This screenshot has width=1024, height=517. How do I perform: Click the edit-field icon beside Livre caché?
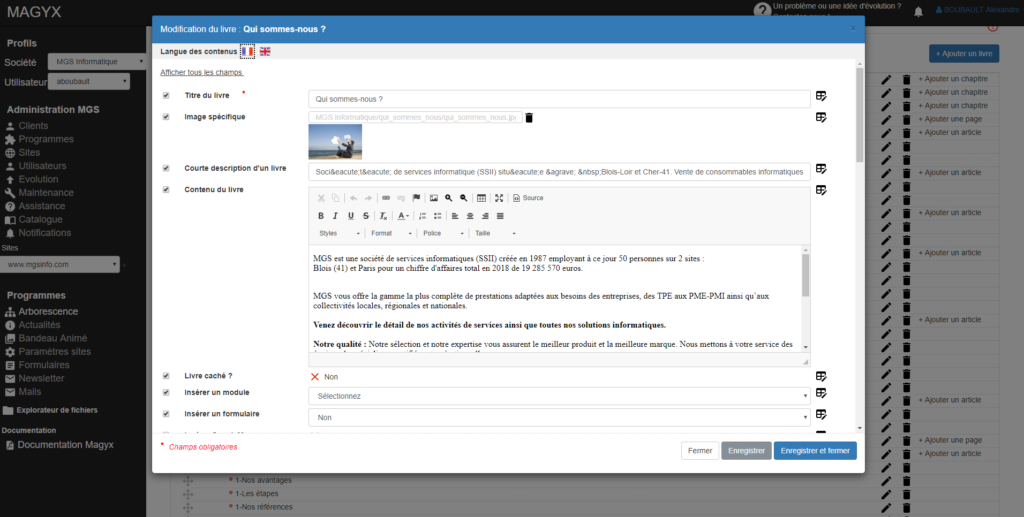(821, 377)
